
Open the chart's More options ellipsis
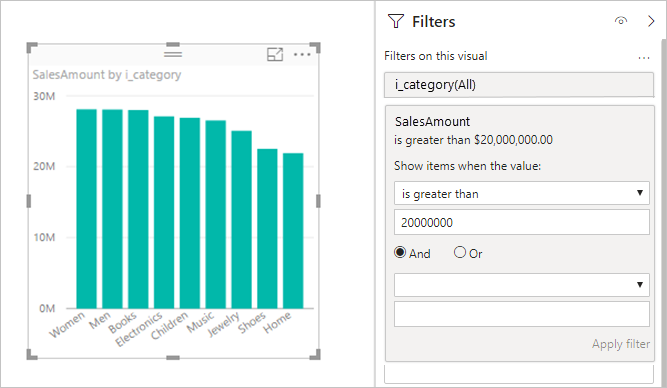pos(302,54)
